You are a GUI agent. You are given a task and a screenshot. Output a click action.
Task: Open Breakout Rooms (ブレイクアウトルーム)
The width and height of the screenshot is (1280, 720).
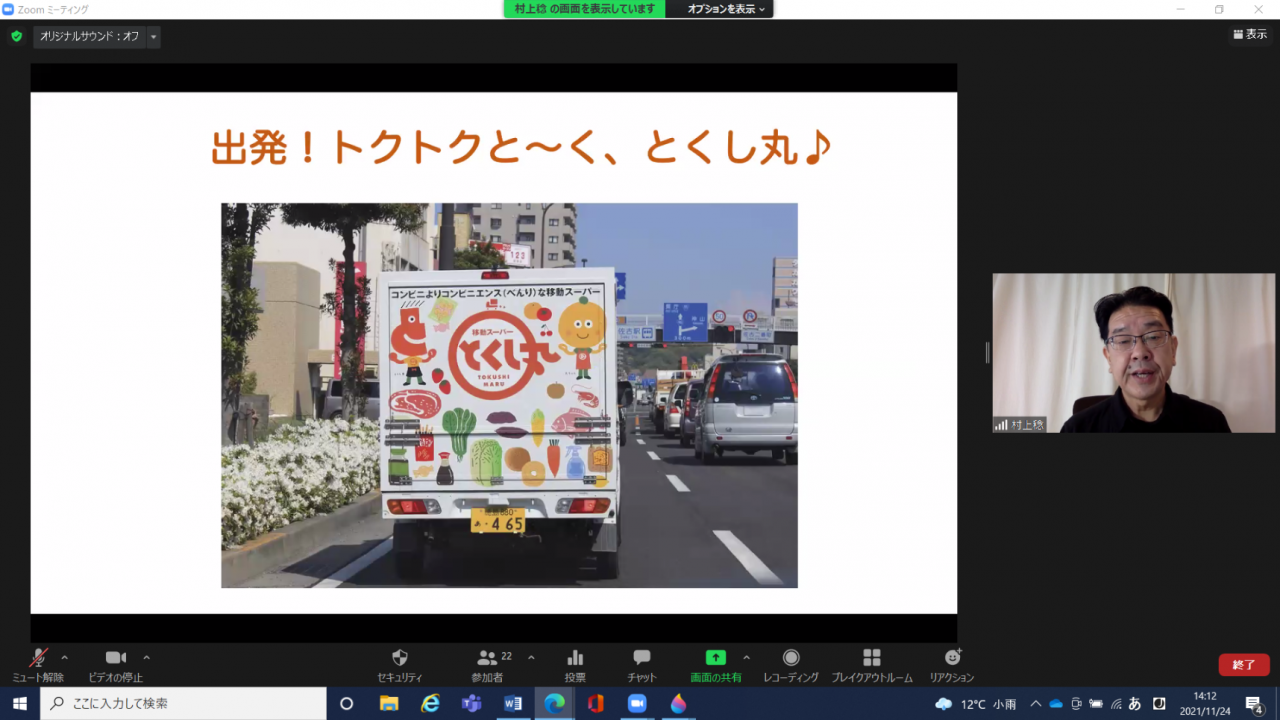[872, 658]
